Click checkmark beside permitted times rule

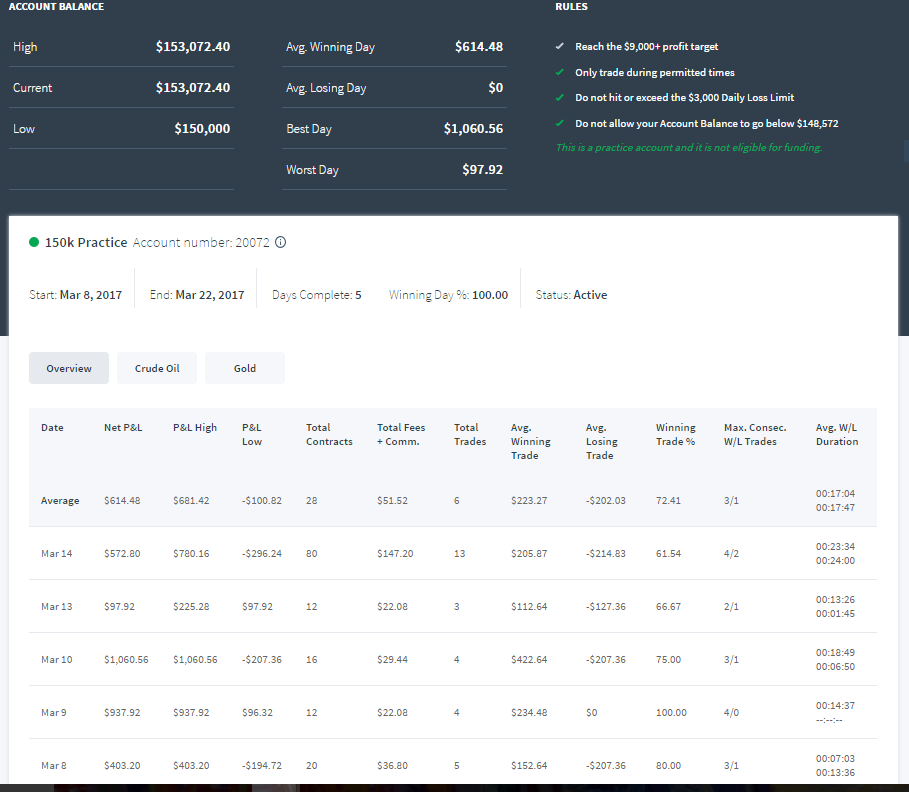559,72
